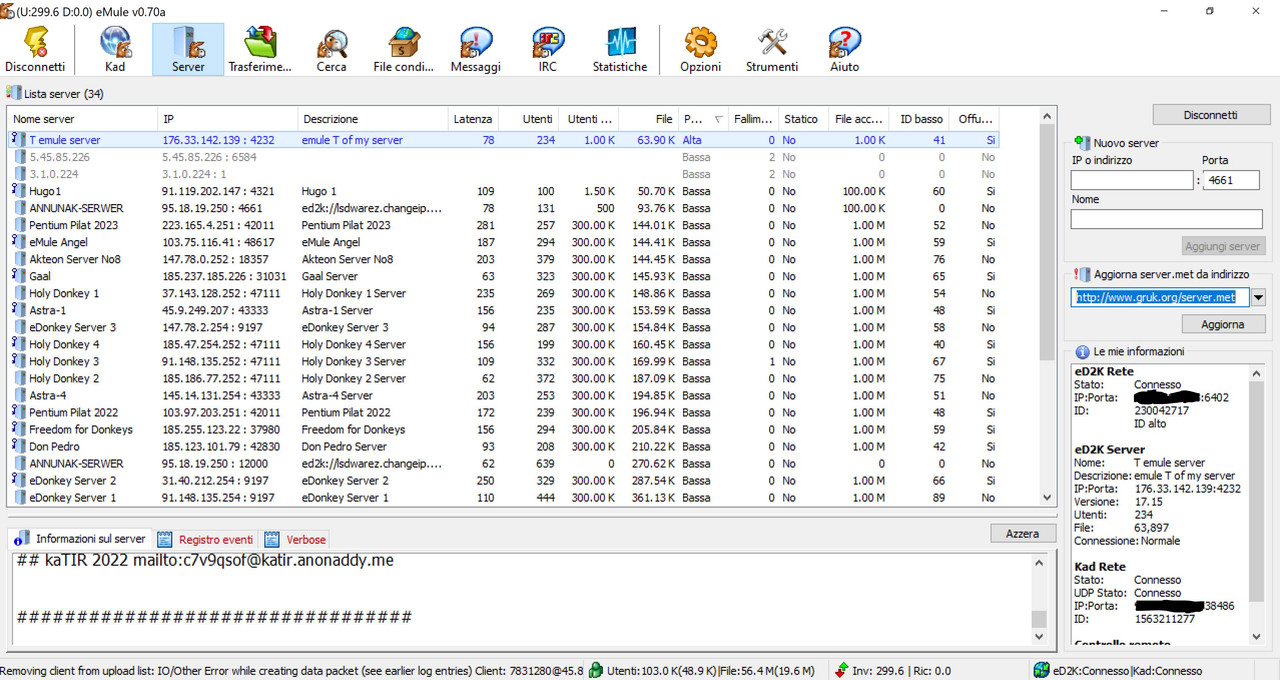
Task: Open the server.met address dropdown arrow
Action: point(1258,297)
